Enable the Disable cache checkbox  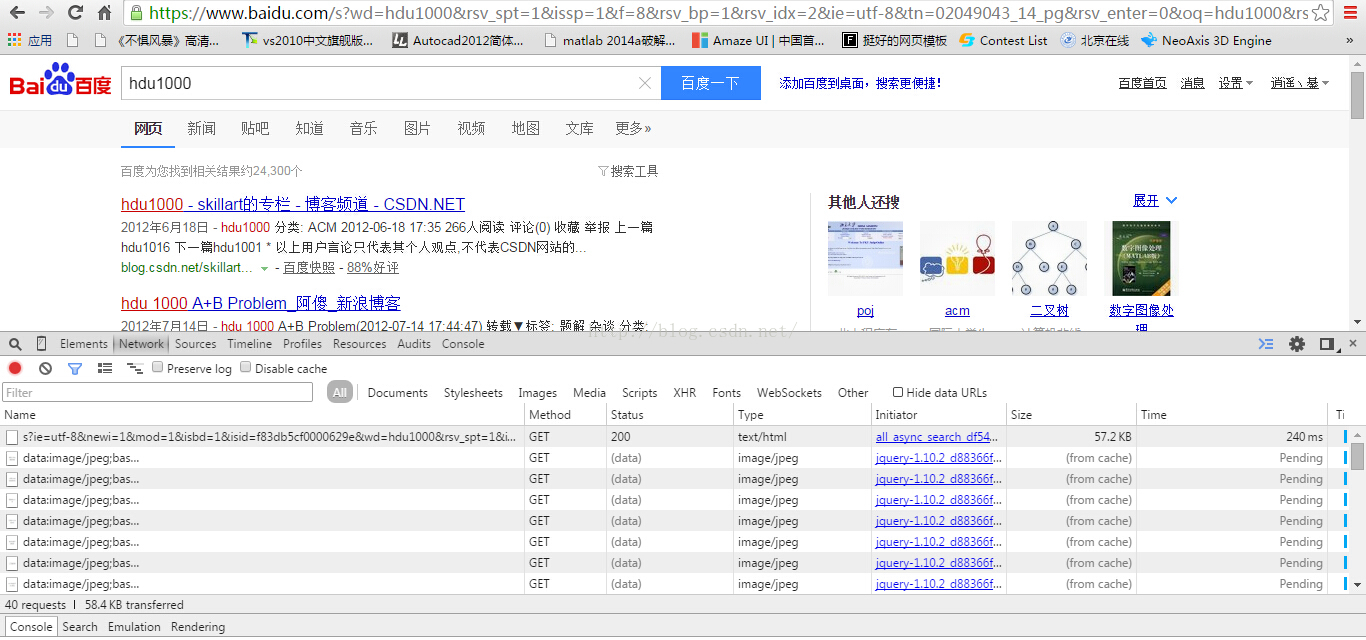246,368
